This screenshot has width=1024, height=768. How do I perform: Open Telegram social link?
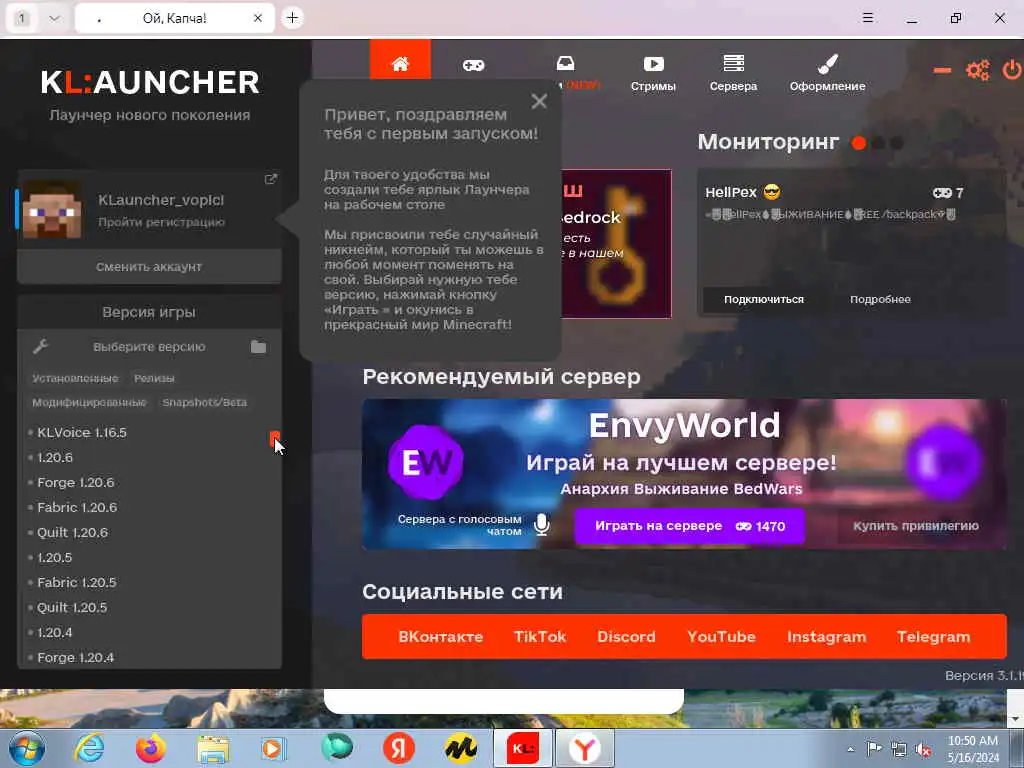(x=933, y=637)
